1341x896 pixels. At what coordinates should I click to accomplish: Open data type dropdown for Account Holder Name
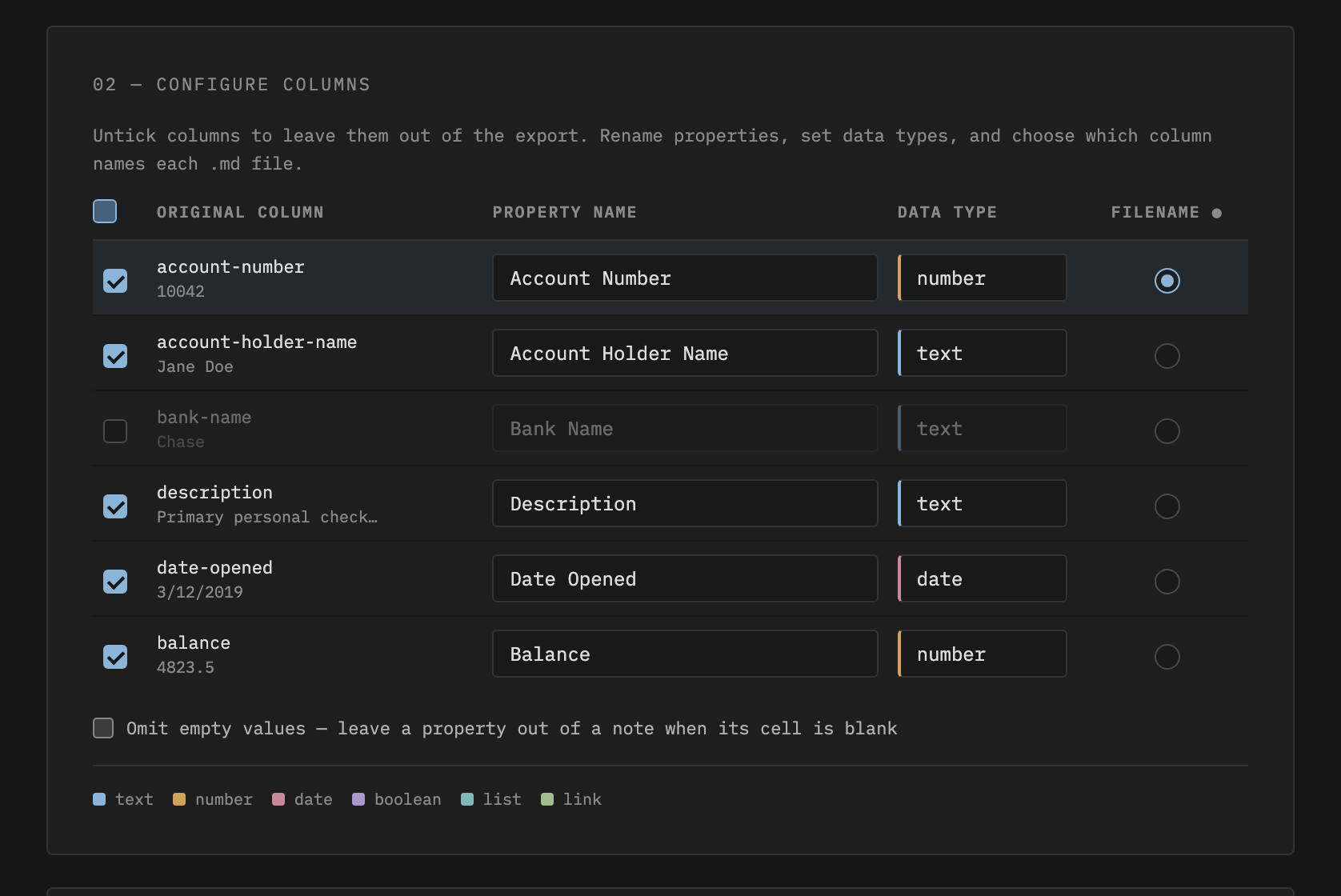(983, 353)
